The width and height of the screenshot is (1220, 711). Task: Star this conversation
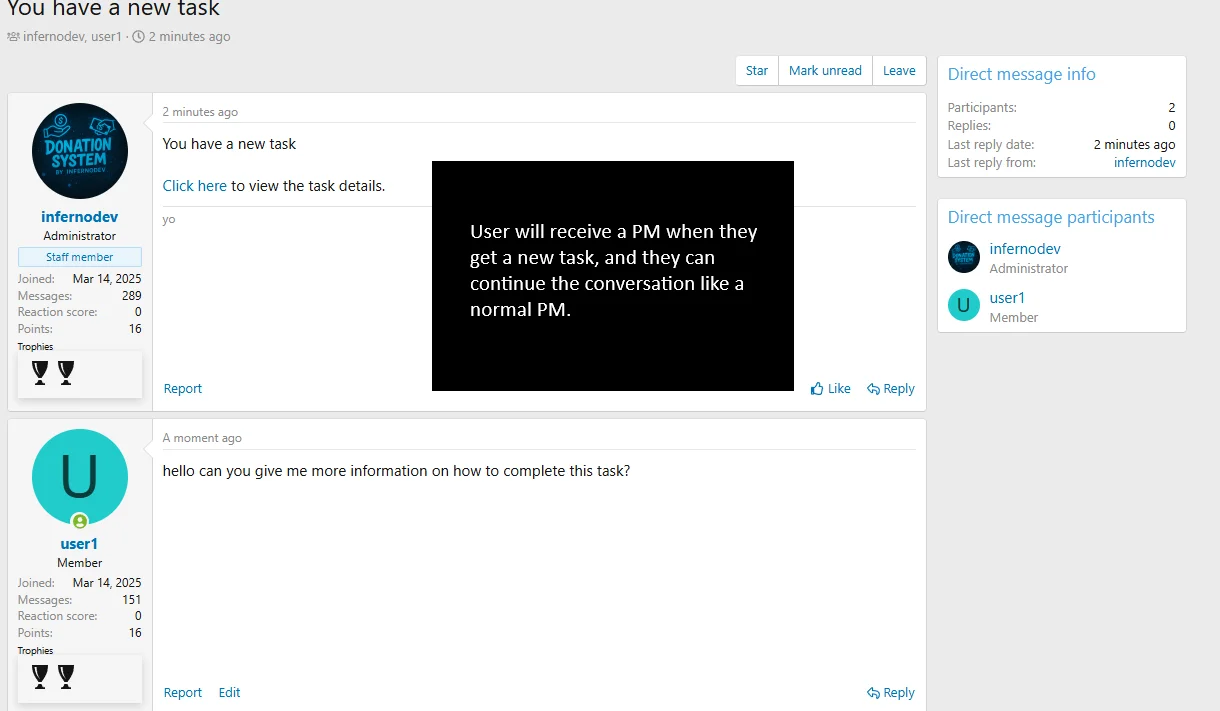[757, 71]
